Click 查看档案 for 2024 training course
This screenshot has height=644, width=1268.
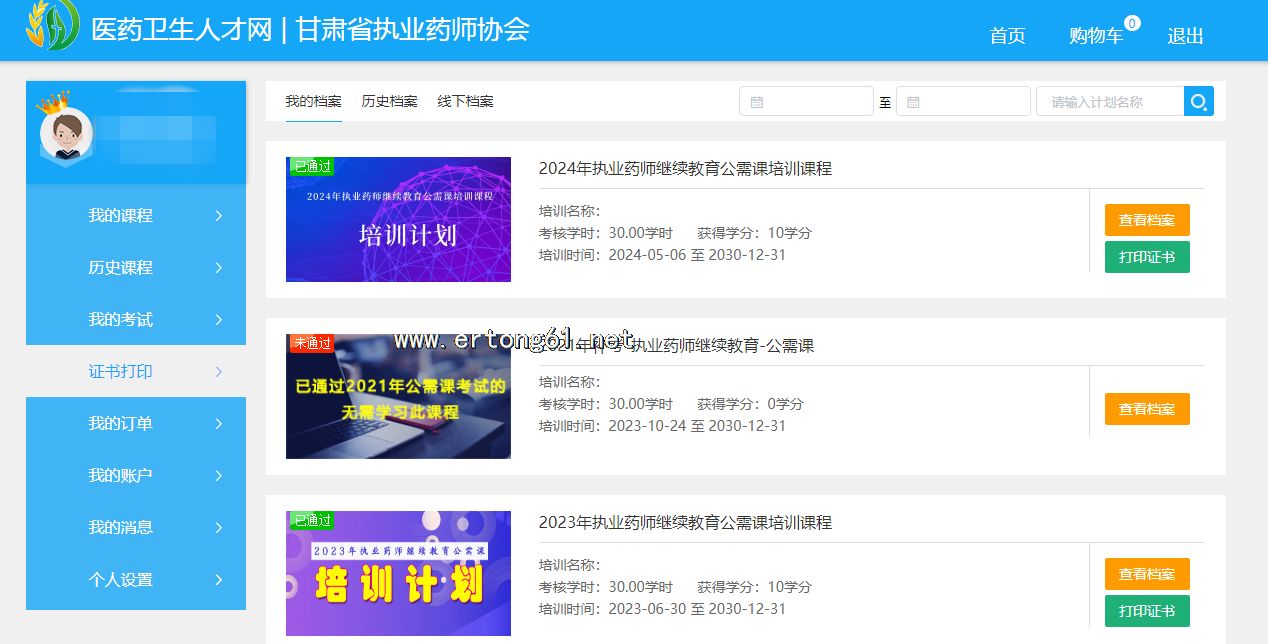[1146, 220]
